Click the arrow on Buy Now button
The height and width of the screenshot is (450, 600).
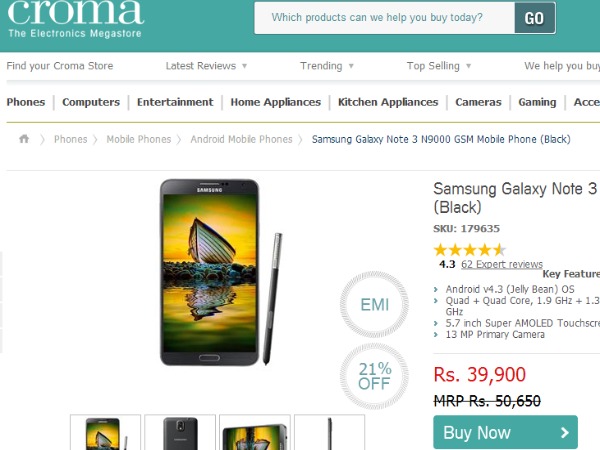click(x=564, y=432)
